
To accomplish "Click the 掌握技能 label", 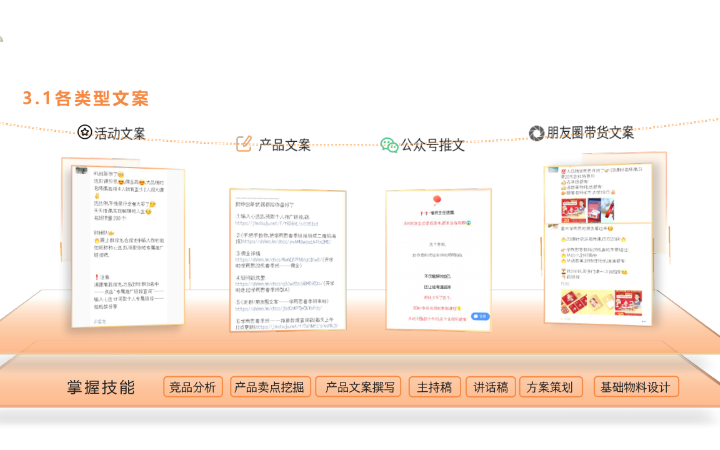I will click(100, 387).
